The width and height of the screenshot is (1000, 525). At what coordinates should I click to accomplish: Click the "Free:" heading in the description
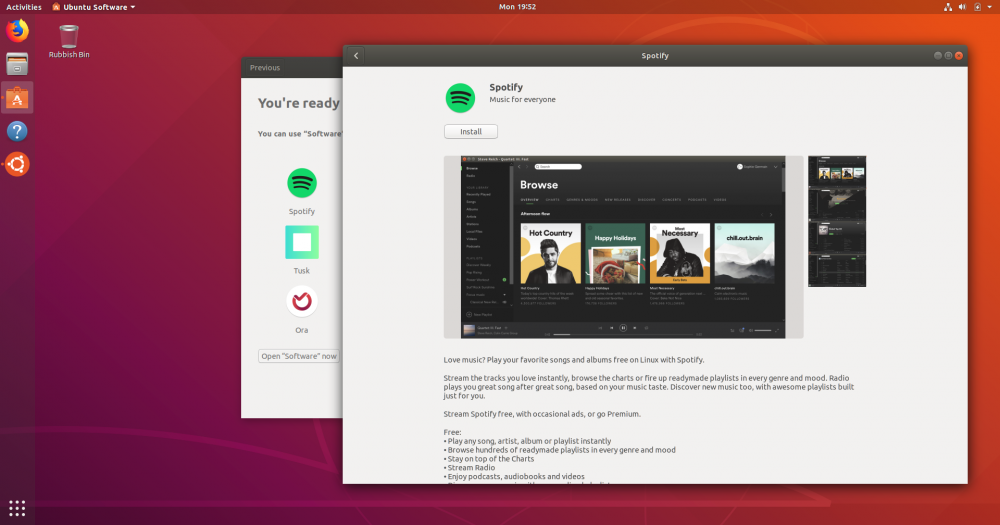tap(452, 432)
